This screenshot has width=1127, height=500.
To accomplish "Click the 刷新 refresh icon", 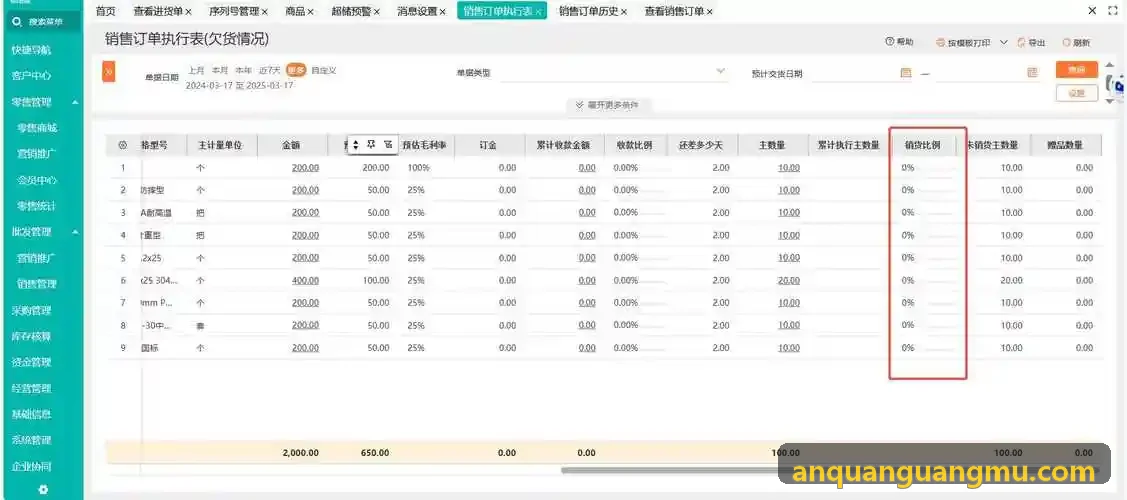I will (x=1066, y=42).
